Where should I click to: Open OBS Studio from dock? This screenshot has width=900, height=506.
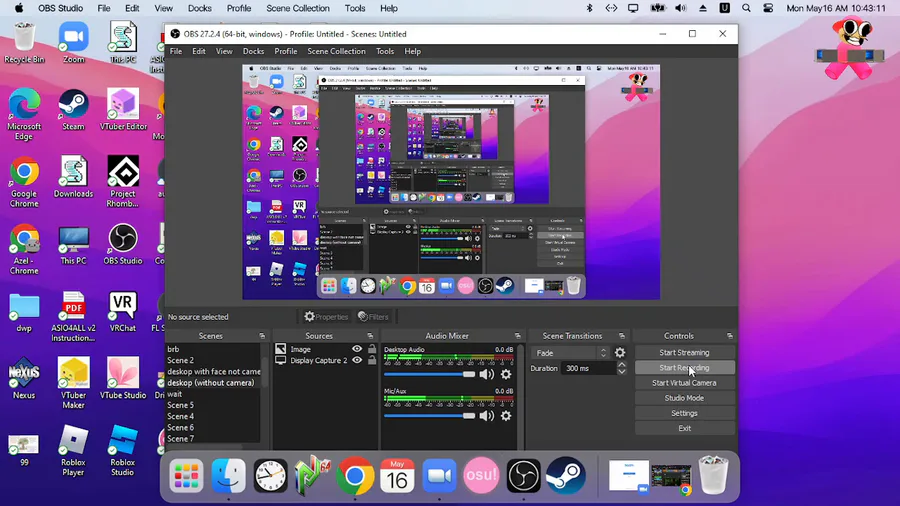click(x=523, y=476)
